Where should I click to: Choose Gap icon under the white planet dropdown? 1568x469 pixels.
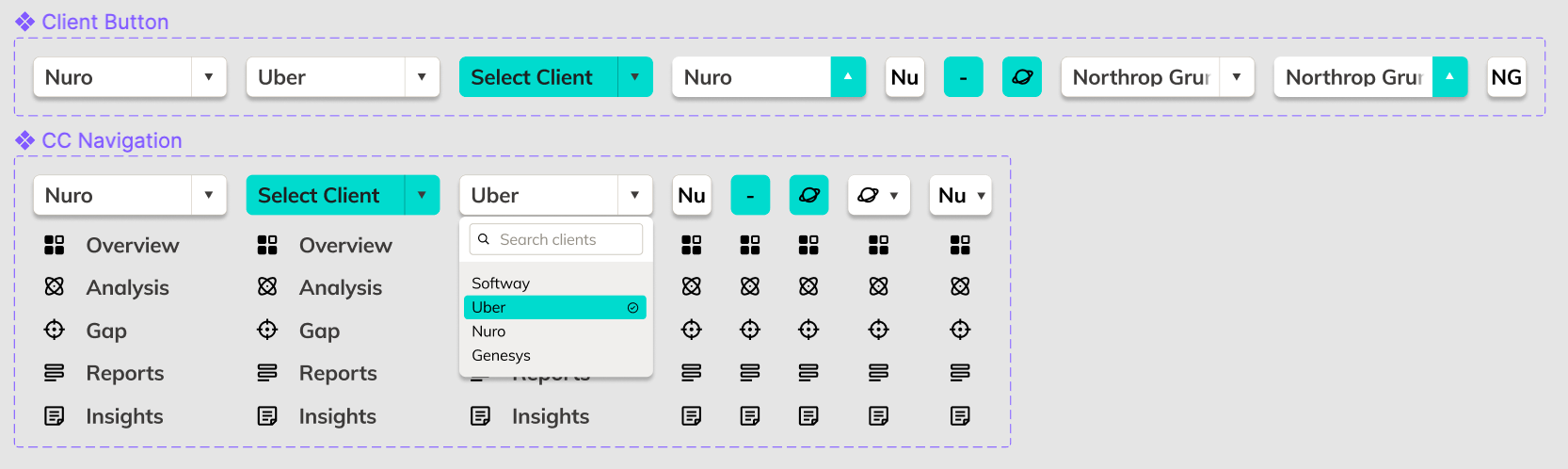pyautogui.click(x=879, y=330)
